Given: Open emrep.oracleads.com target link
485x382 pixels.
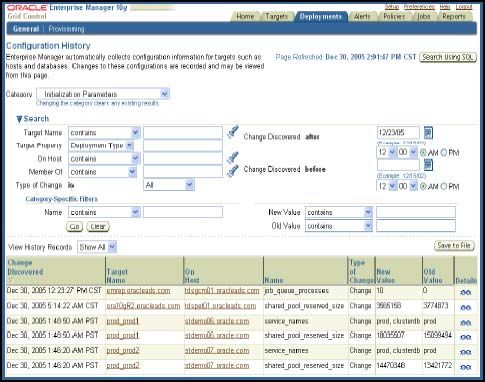Looking at the screenshot, I should point(138,291).
